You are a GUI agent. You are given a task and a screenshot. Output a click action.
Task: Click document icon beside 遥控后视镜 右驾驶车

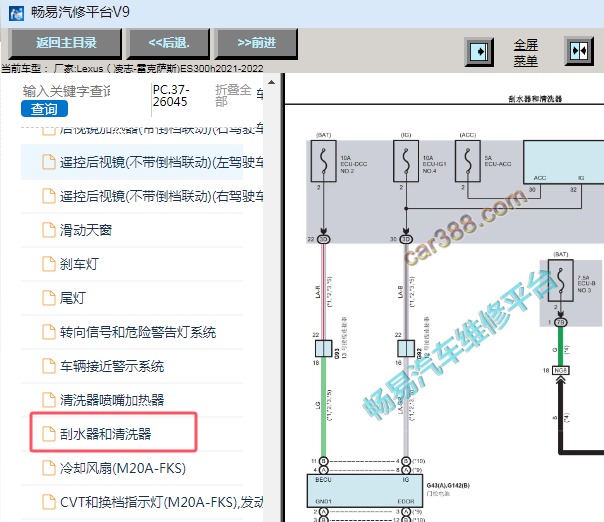click(x=49, y=196)
